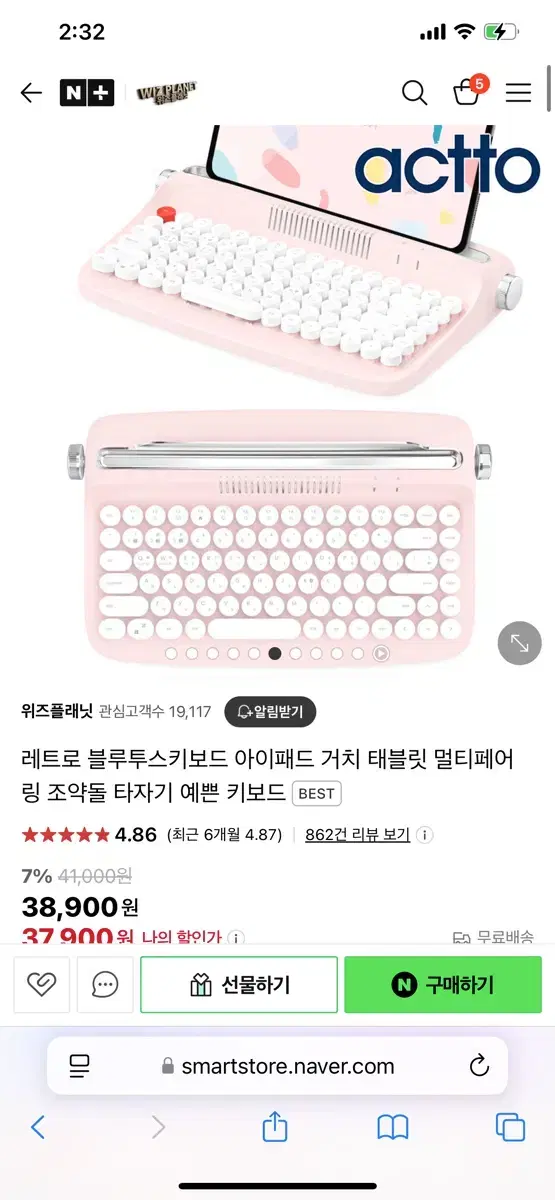Open the shopping cart with 5 items

pyautogui.click(x=468, y=91)
